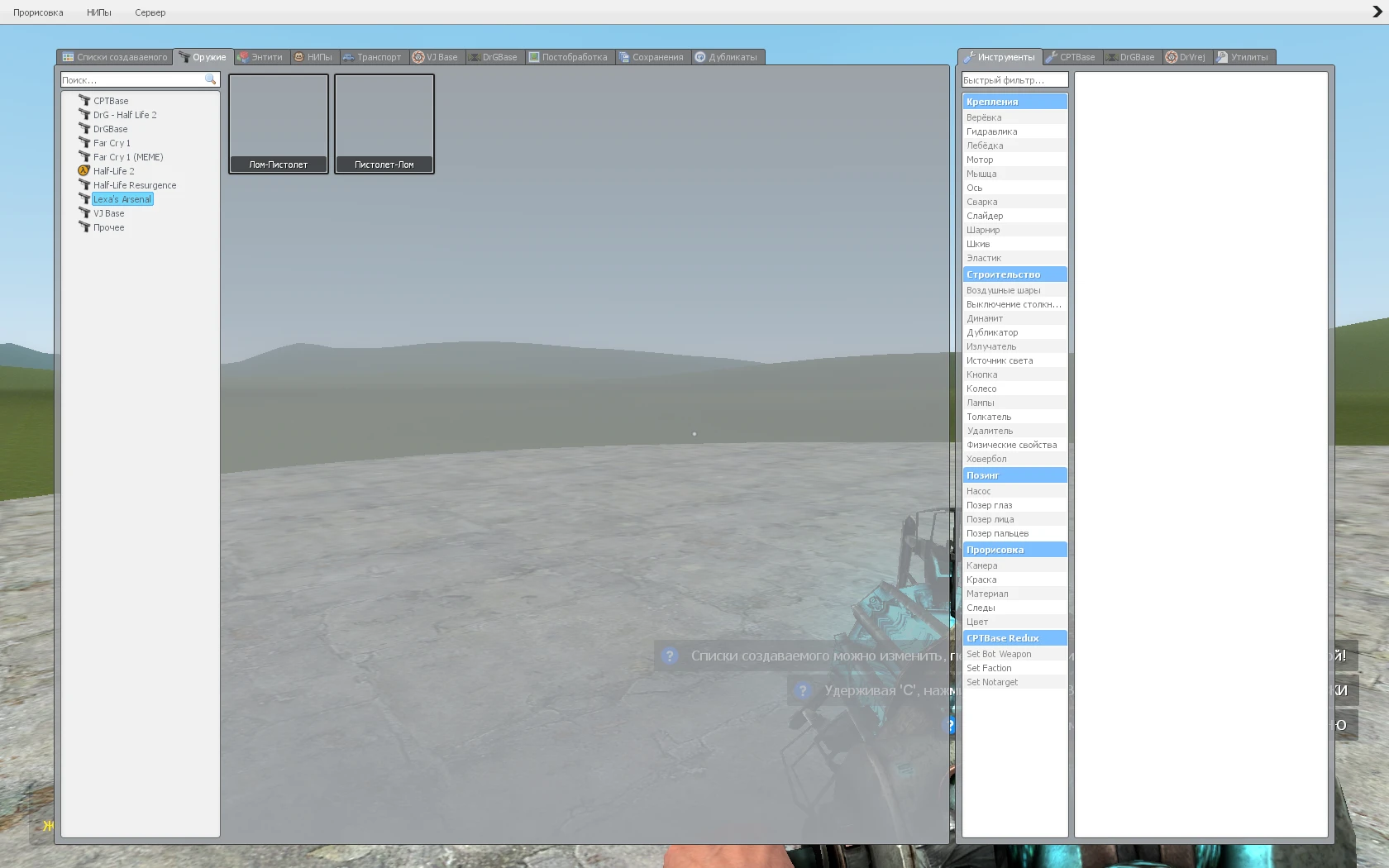Click the icon on the Утилиты tab
The width and height of the screenshot is (1389, 868).
click(1222, 57)
